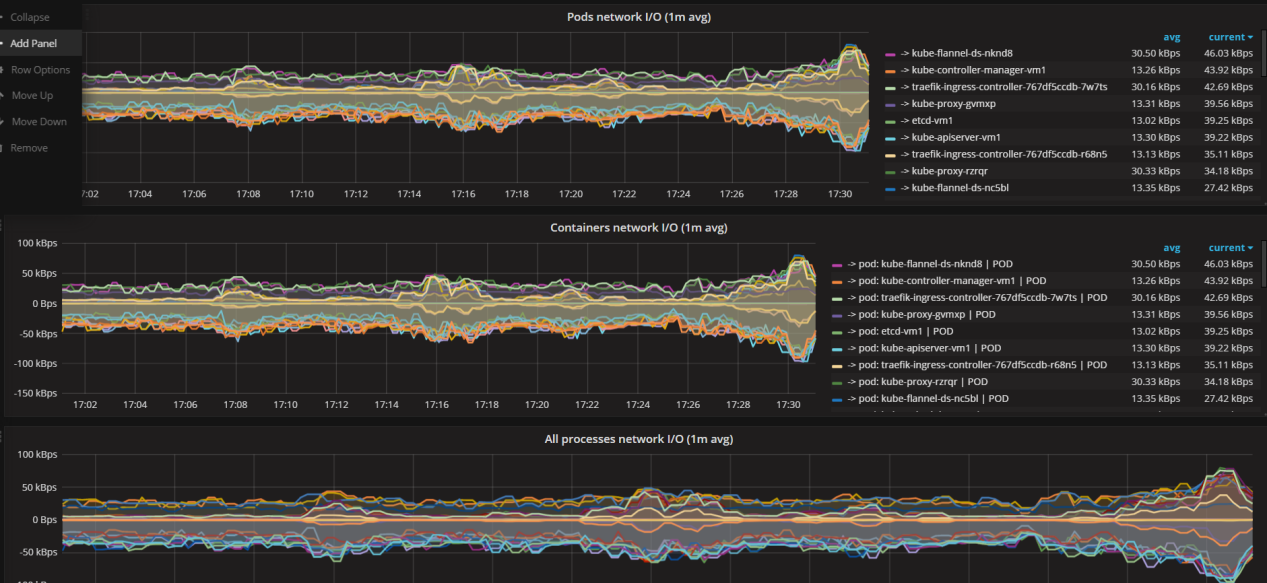Open the All processes network I/O title
This screenshot has width=1267, height=583.
coord(638,439)
